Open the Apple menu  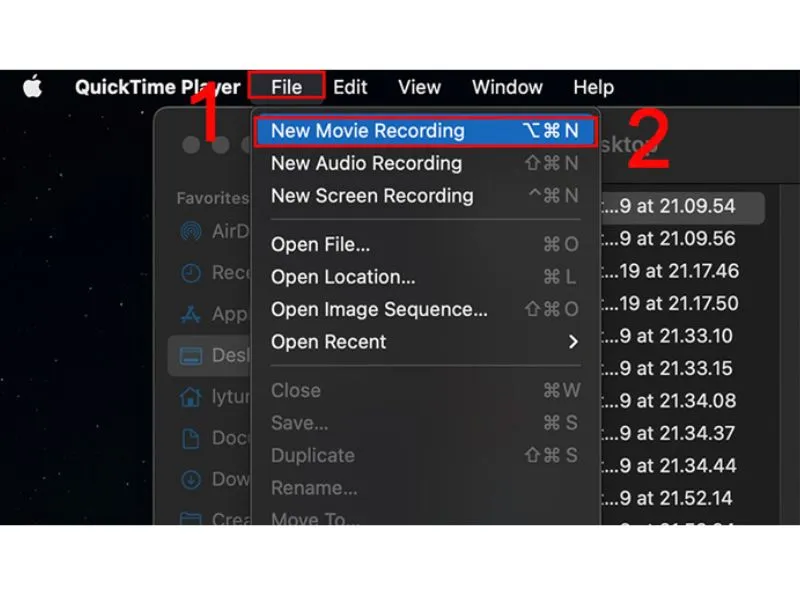click(x=33, y=86)
